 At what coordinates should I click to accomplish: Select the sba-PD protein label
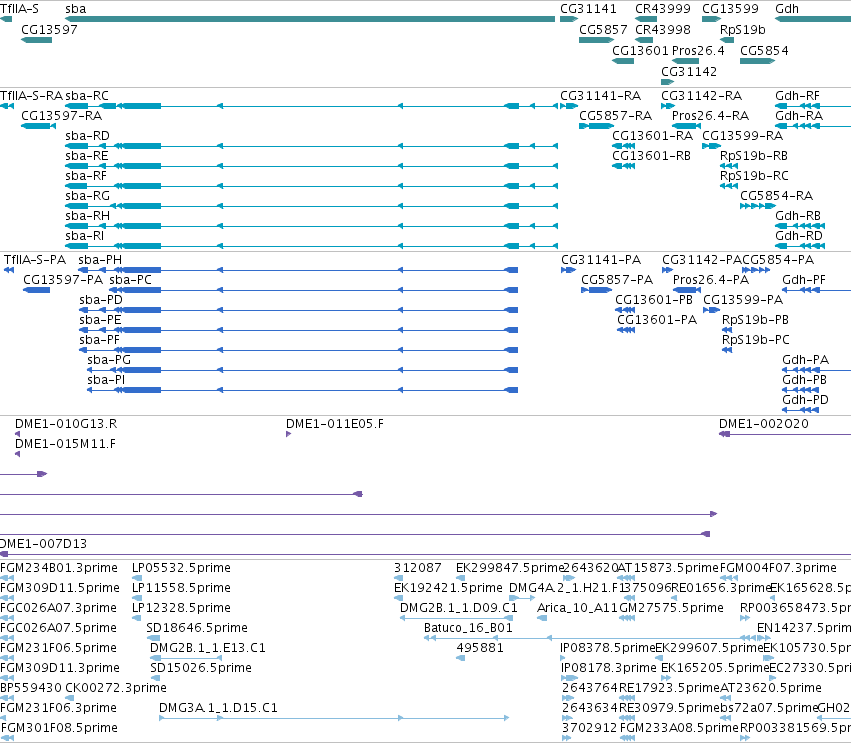click(x=101, y=300)
